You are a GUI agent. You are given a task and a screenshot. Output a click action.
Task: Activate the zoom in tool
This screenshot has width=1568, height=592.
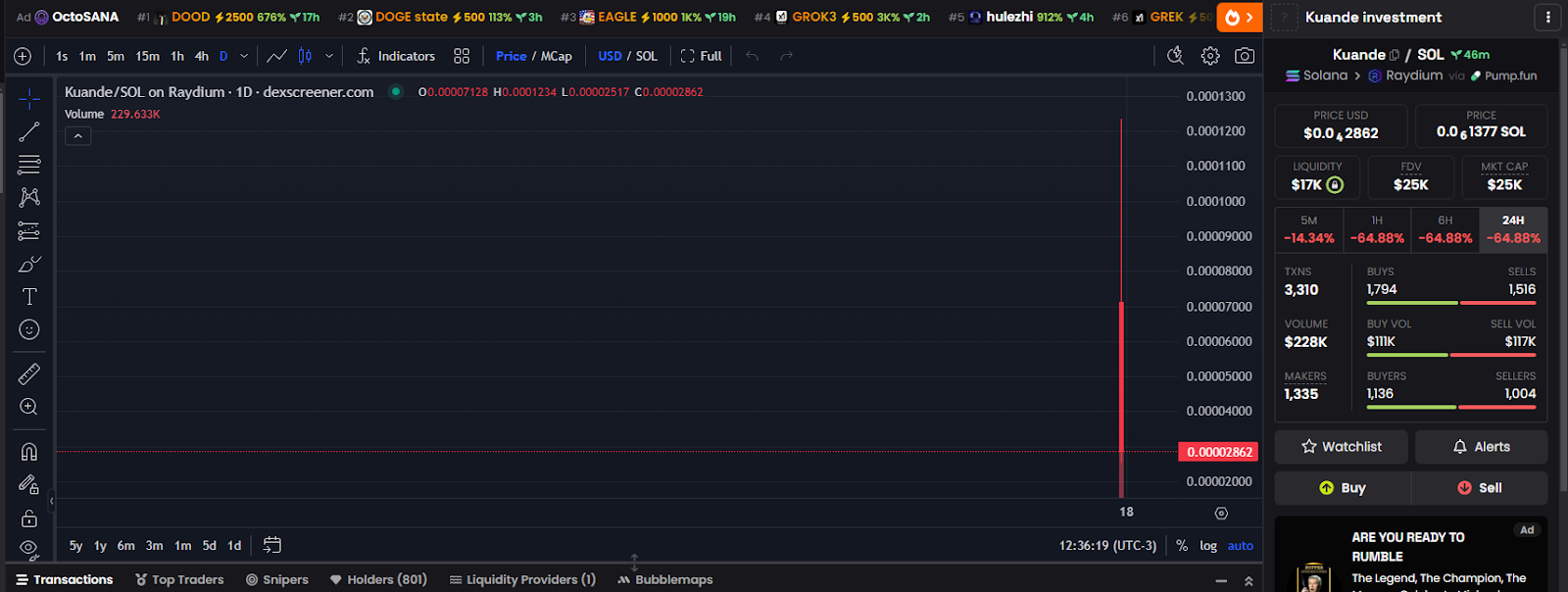pyautogui.click(x=29, y=407)
